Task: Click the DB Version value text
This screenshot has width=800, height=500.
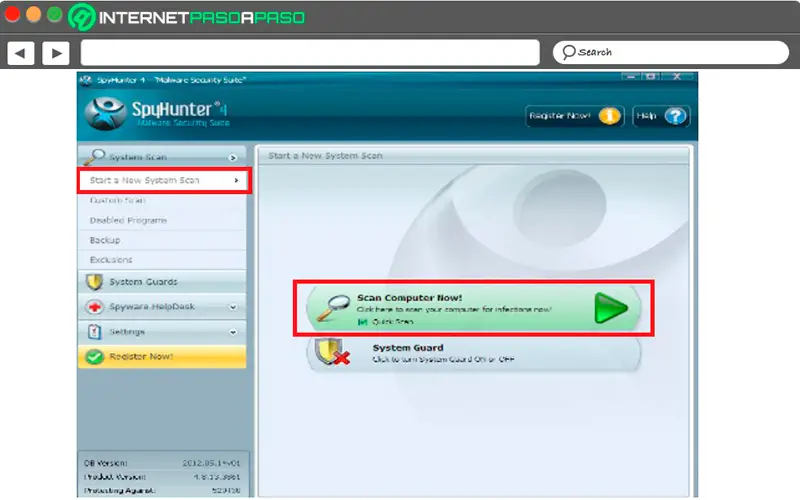Action: [211, 463]
